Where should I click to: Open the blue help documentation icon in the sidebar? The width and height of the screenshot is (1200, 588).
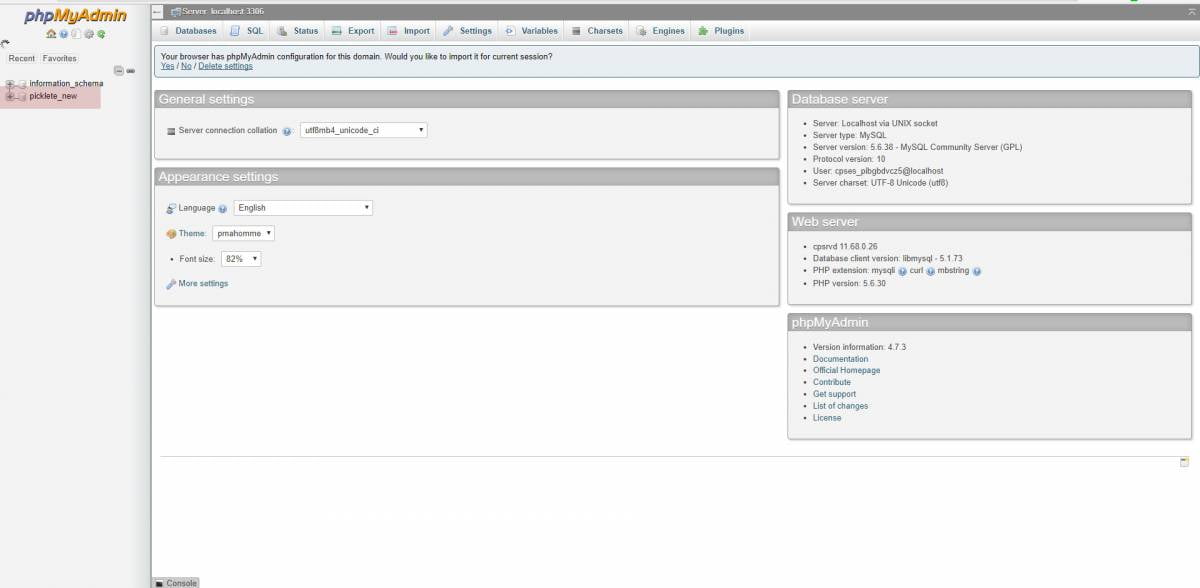point(63,34)
